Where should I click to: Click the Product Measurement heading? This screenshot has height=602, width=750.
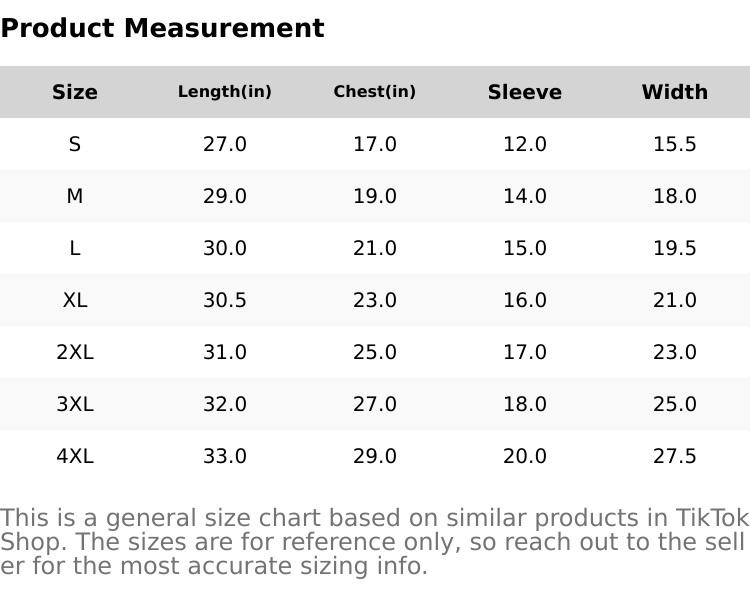pyautogui.click(x=162, y=28)
